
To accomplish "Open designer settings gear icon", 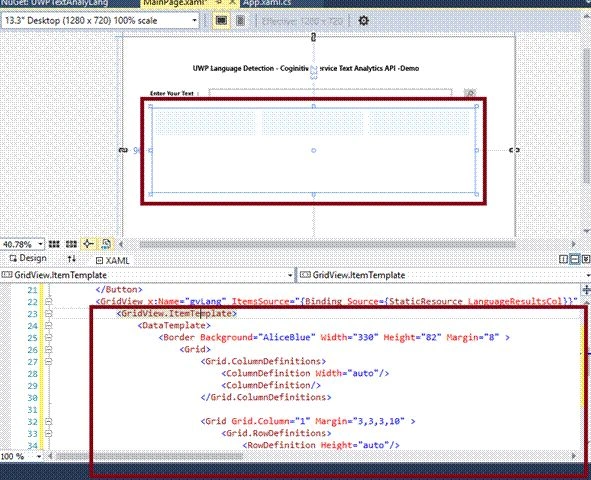I will point(363,20).
